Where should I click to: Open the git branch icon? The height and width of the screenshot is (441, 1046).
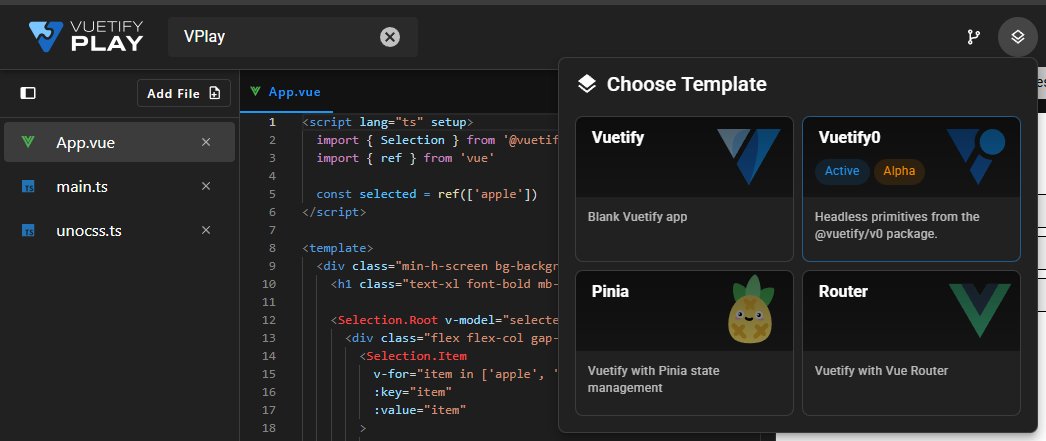click(974, 37)
